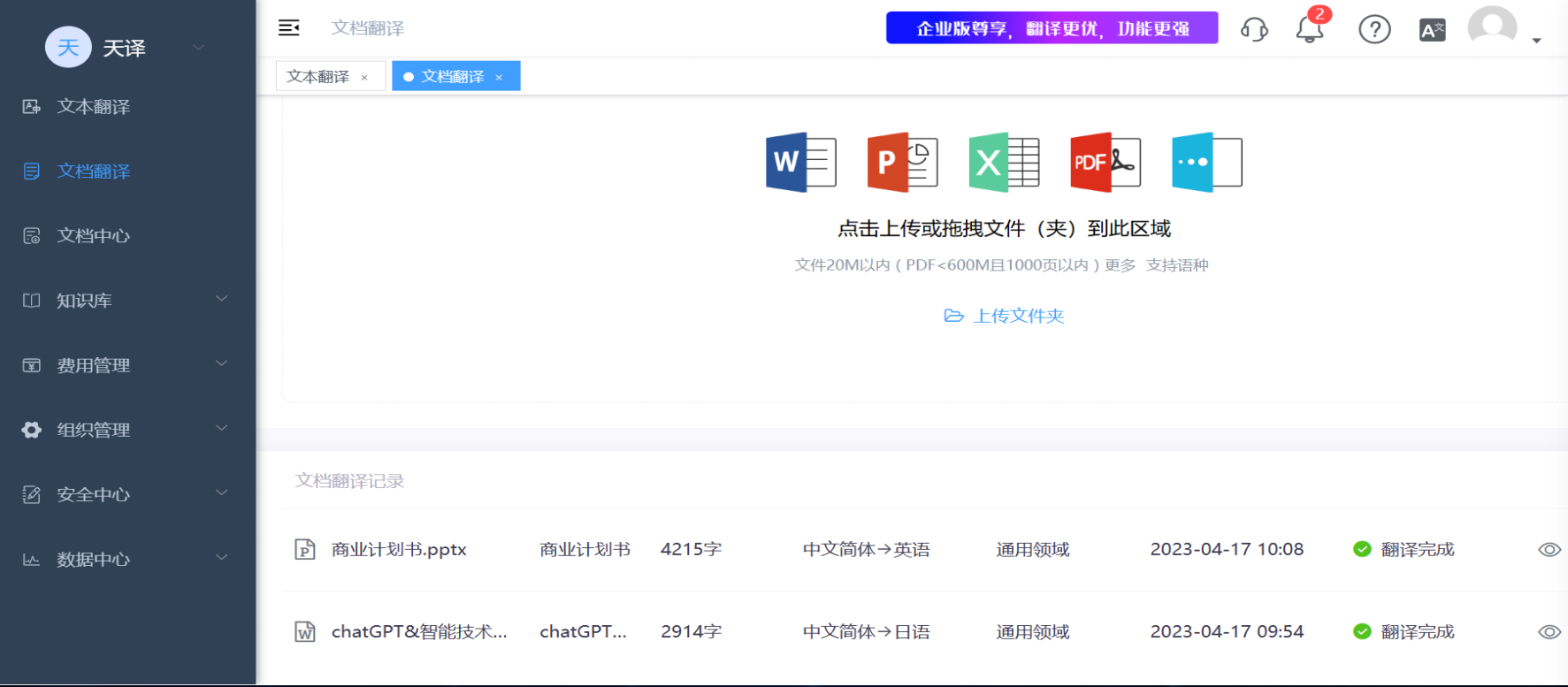The image size is (1568, 687).
Task: Collapse sidebar using the hamburger icon
Action: pos(289,28)
